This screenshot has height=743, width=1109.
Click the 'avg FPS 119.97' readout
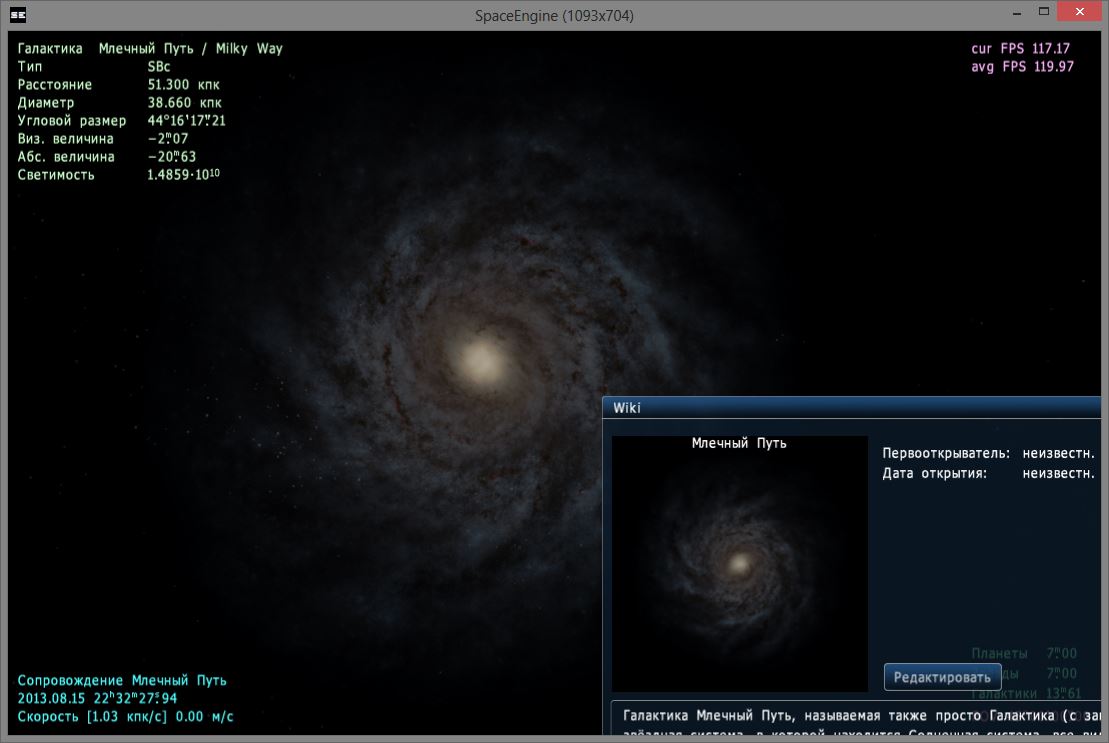pos(1022,66)
